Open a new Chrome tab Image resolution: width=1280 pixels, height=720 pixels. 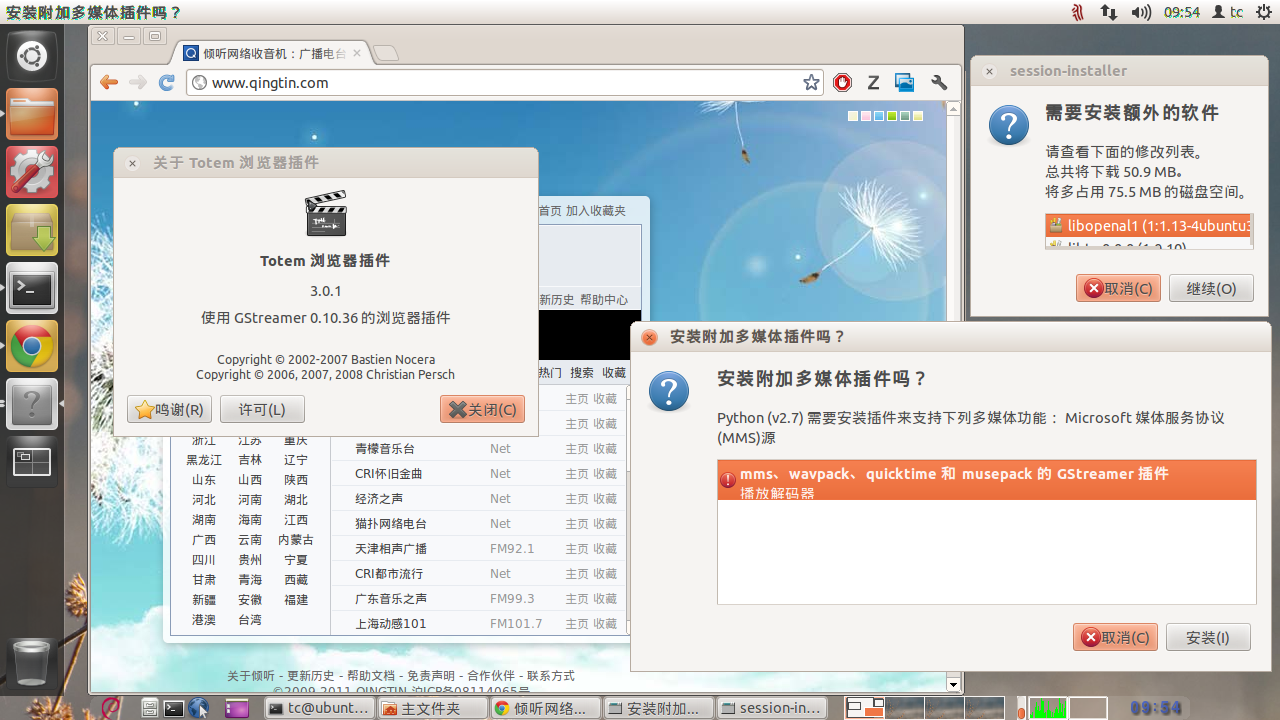385,53
